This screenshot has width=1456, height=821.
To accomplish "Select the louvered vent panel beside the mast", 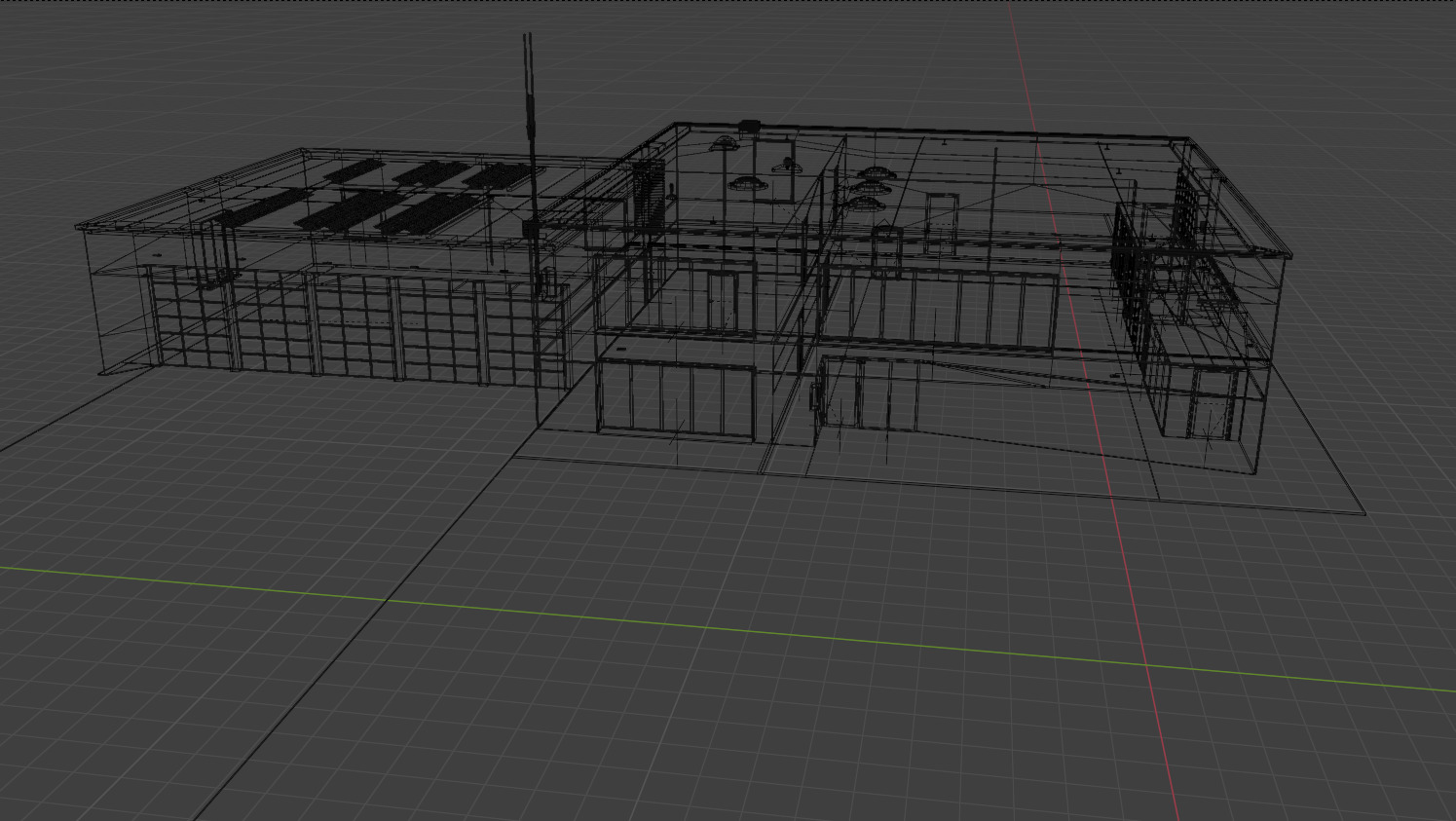I will coord(649,195).
